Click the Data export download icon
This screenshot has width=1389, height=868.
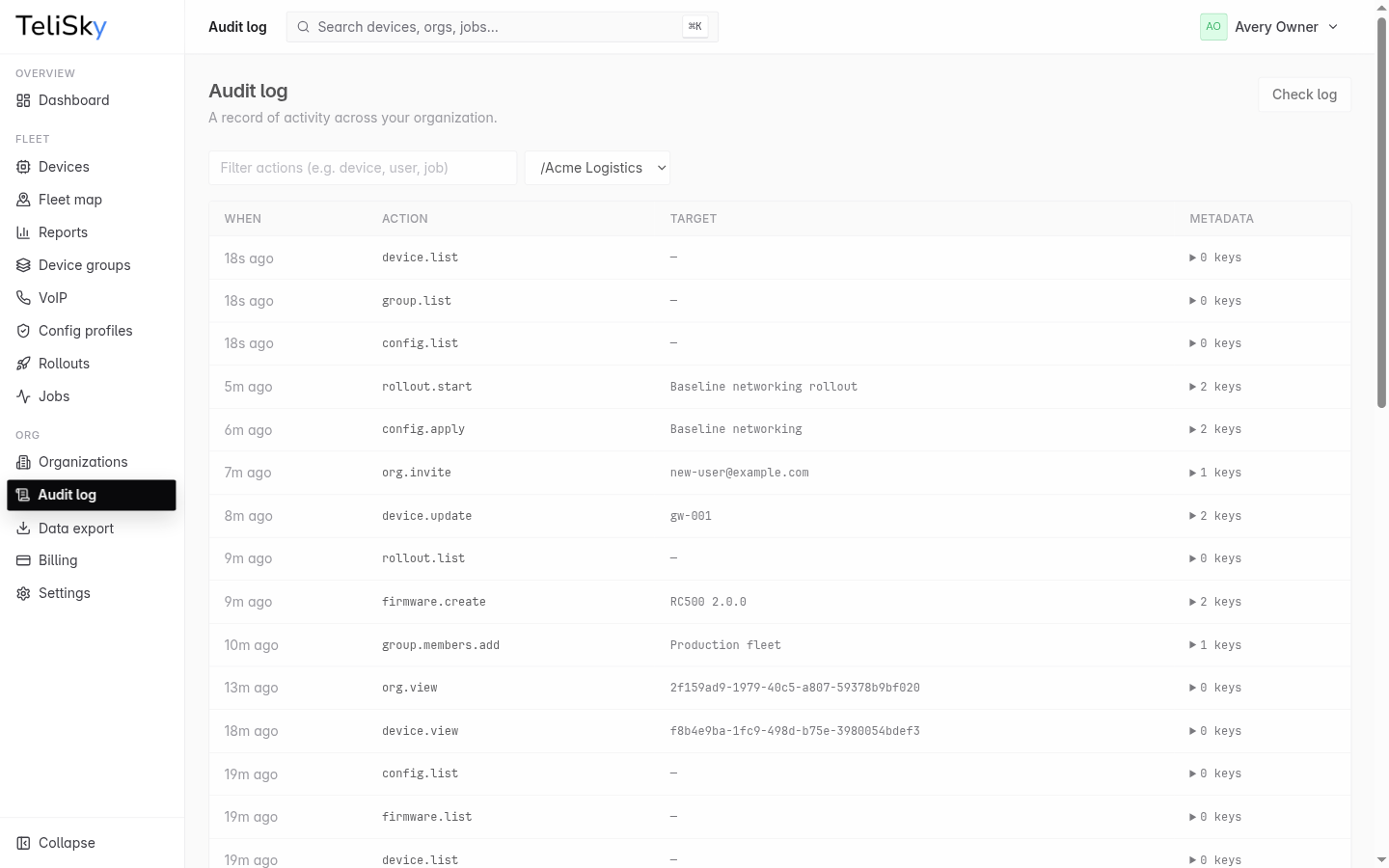[x=23, y=529]
